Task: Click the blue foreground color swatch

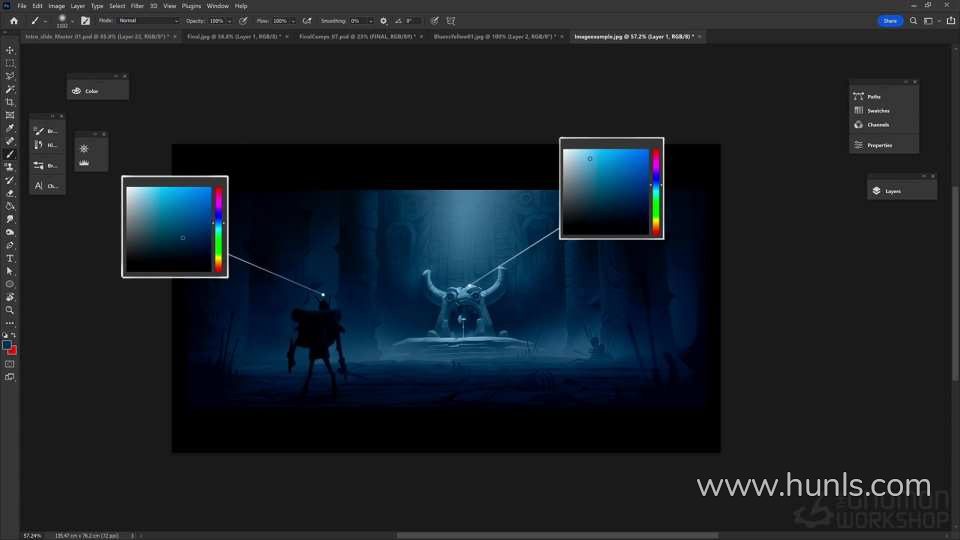Action: pyautogui.click(x=6, y=345)
